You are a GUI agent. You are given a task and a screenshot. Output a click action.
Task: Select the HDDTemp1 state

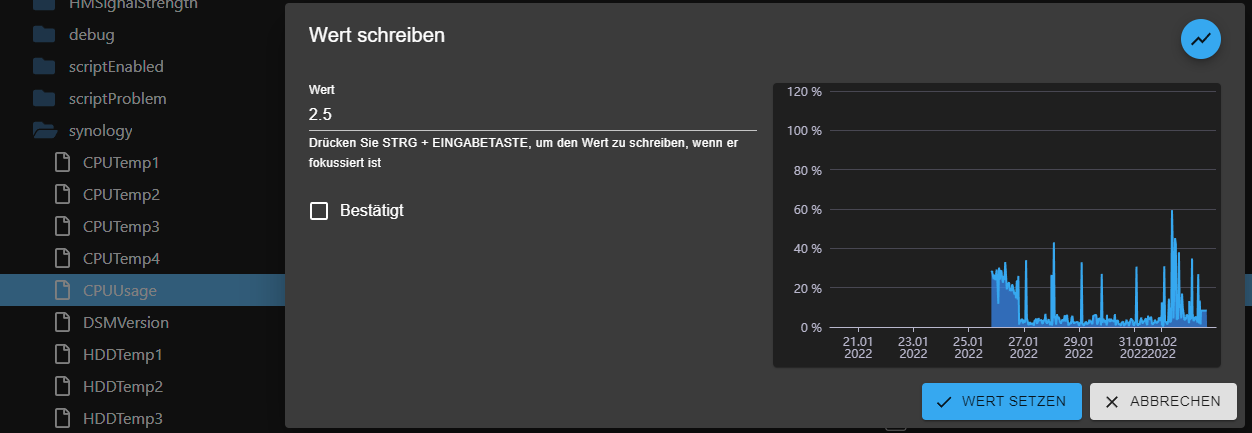(123, 354)
